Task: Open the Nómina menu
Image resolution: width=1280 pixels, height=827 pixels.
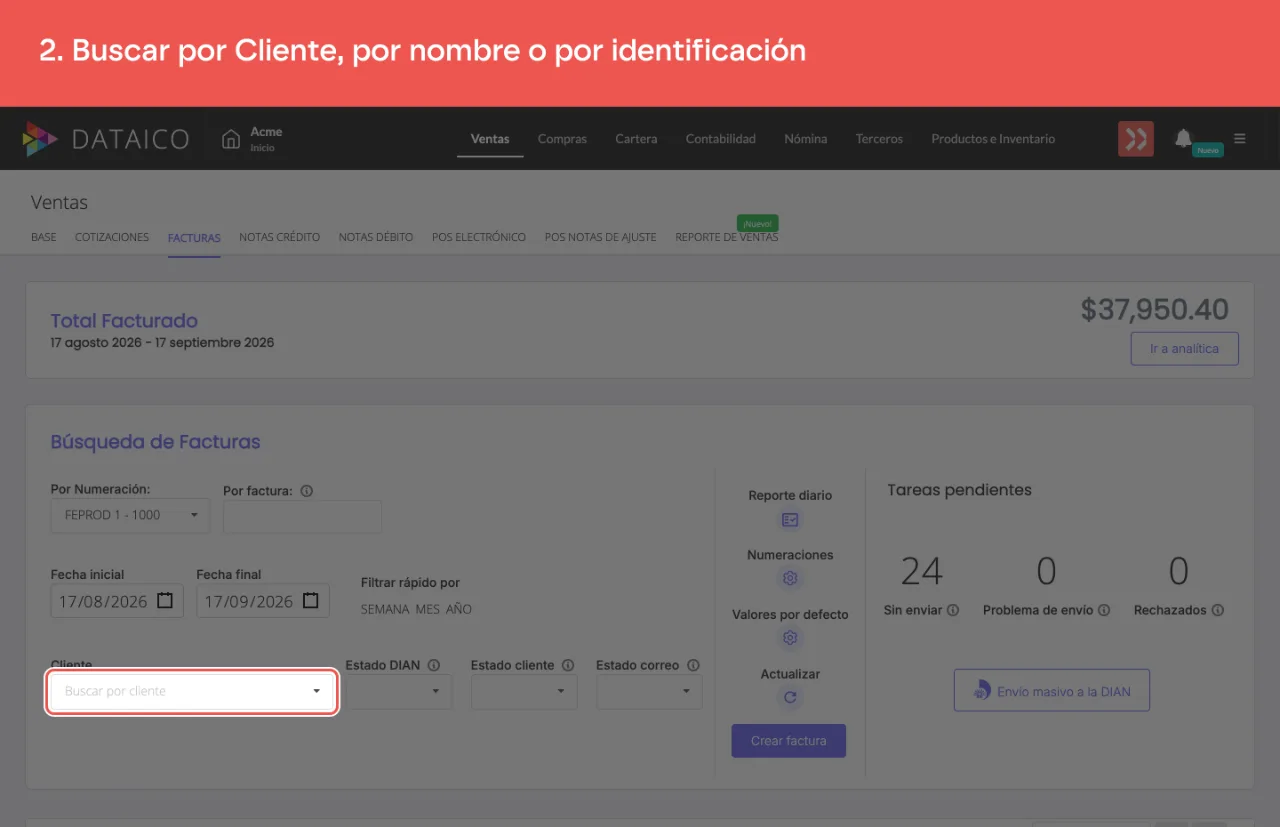Action: click(x=806, y=139)
